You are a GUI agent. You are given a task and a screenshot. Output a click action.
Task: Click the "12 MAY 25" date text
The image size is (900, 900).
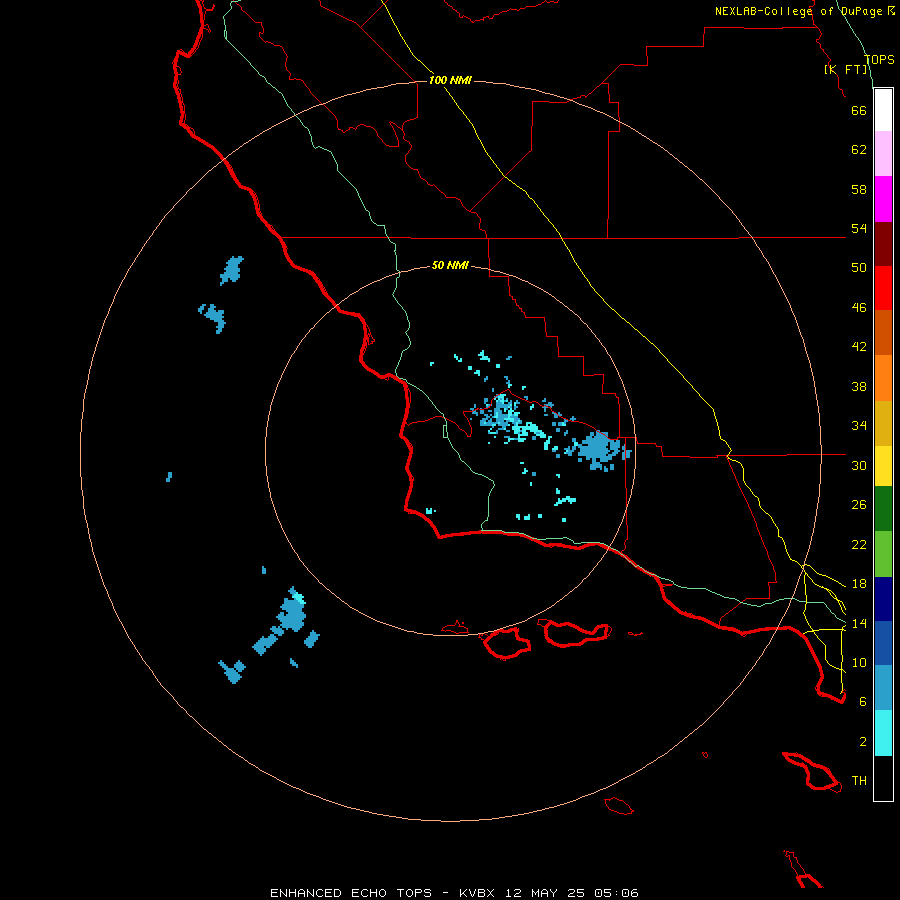pyautogui.click(x=545, y=893)
